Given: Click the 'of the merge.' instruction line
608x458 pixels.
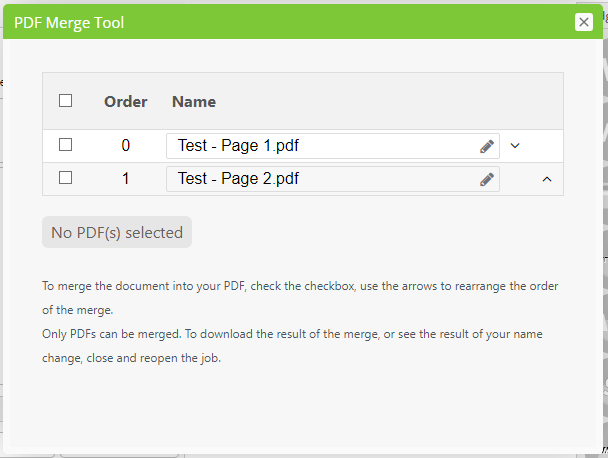Looking at the screenshot, I should (x=78, y=310).
